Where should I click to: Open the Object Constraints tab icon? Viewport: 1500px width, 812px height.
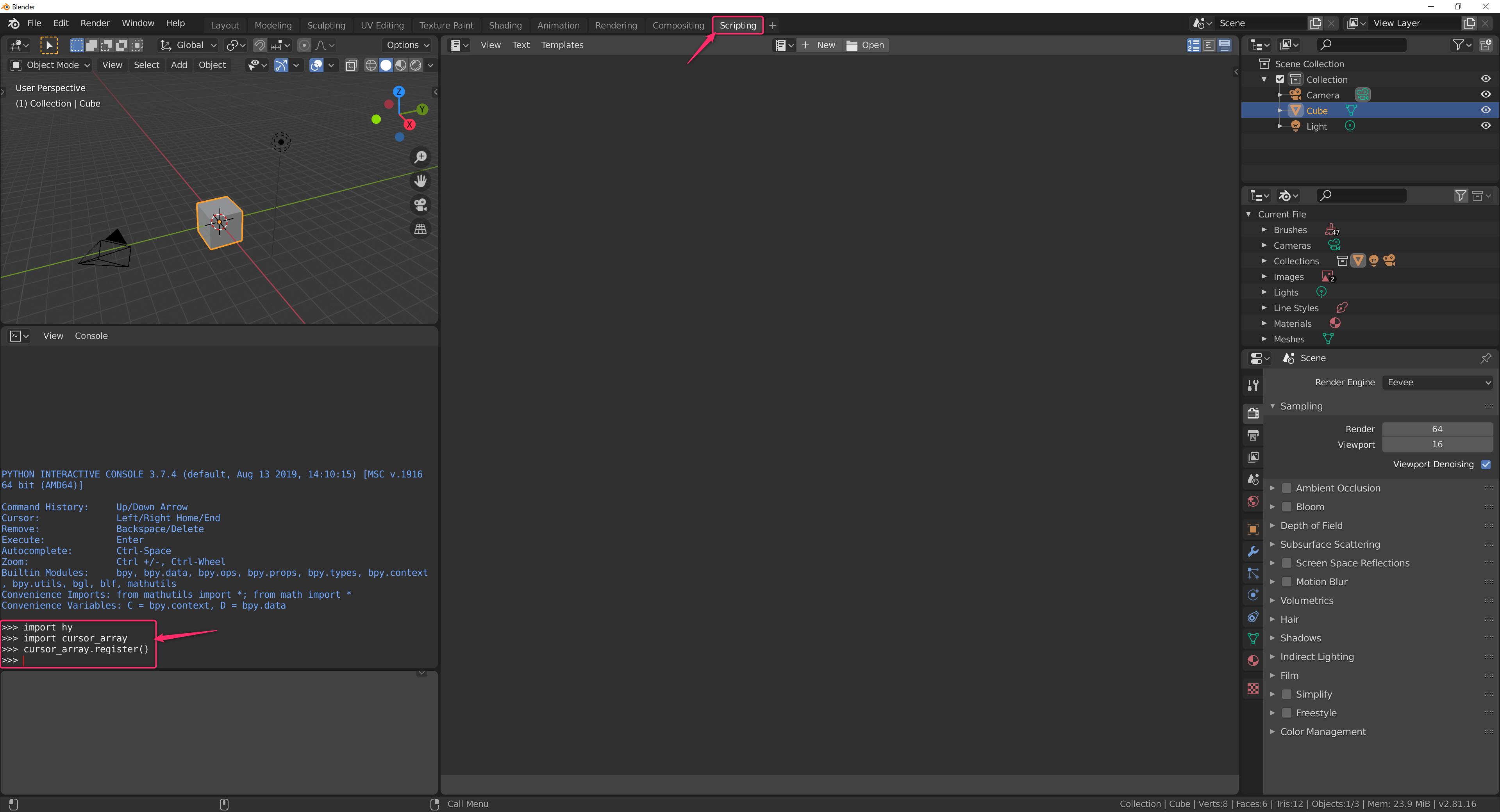(1253, 616)
